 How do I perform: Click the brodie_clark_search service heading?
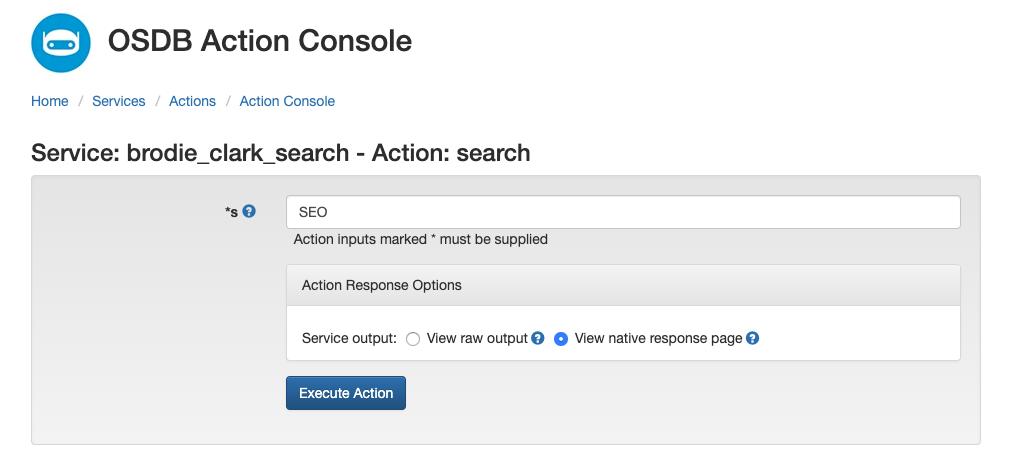[x=280, y=153]
